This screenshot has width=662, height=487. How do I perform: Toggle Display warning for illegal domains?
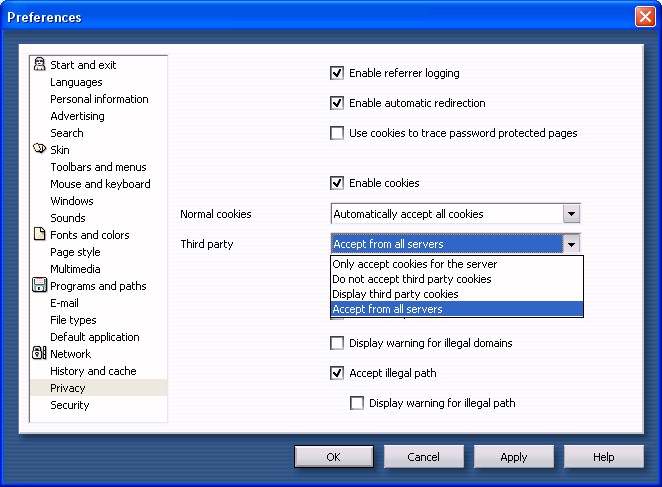337,343
